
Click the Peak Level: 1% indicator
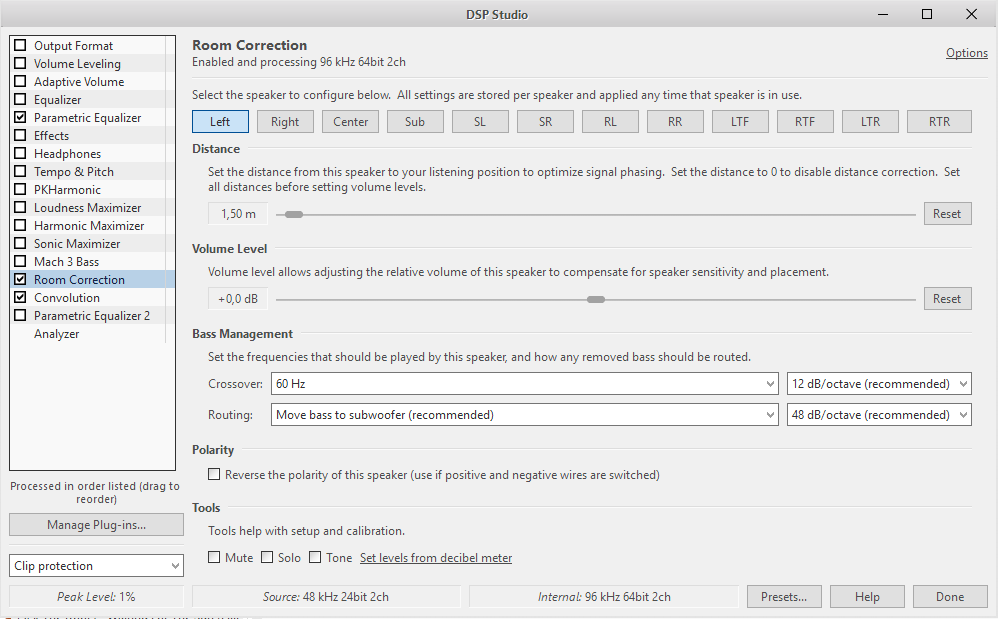click(96, 597)
